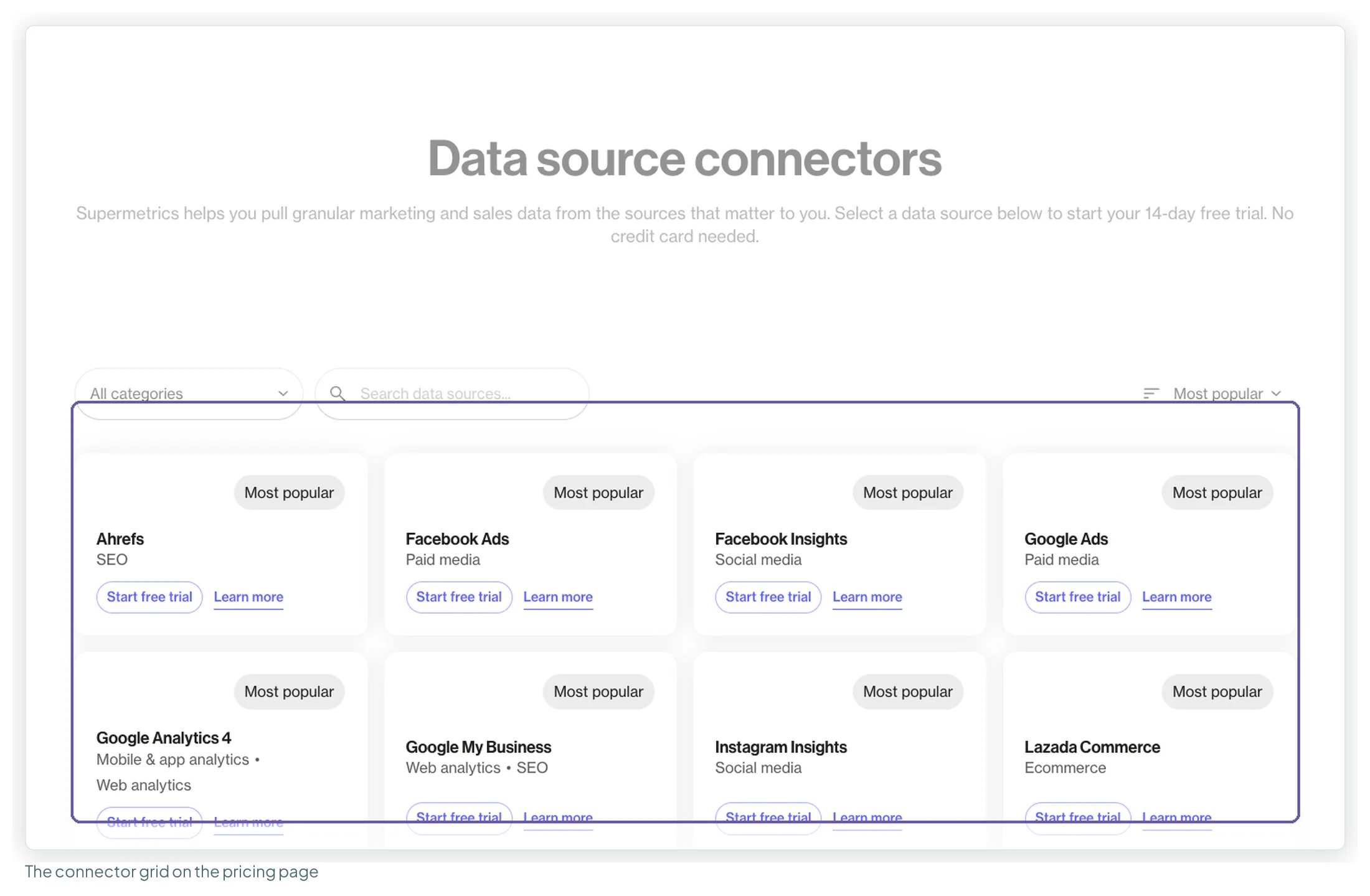Open Learn more for Instagram Insights

pyautogui.click(x=867, y=818)
